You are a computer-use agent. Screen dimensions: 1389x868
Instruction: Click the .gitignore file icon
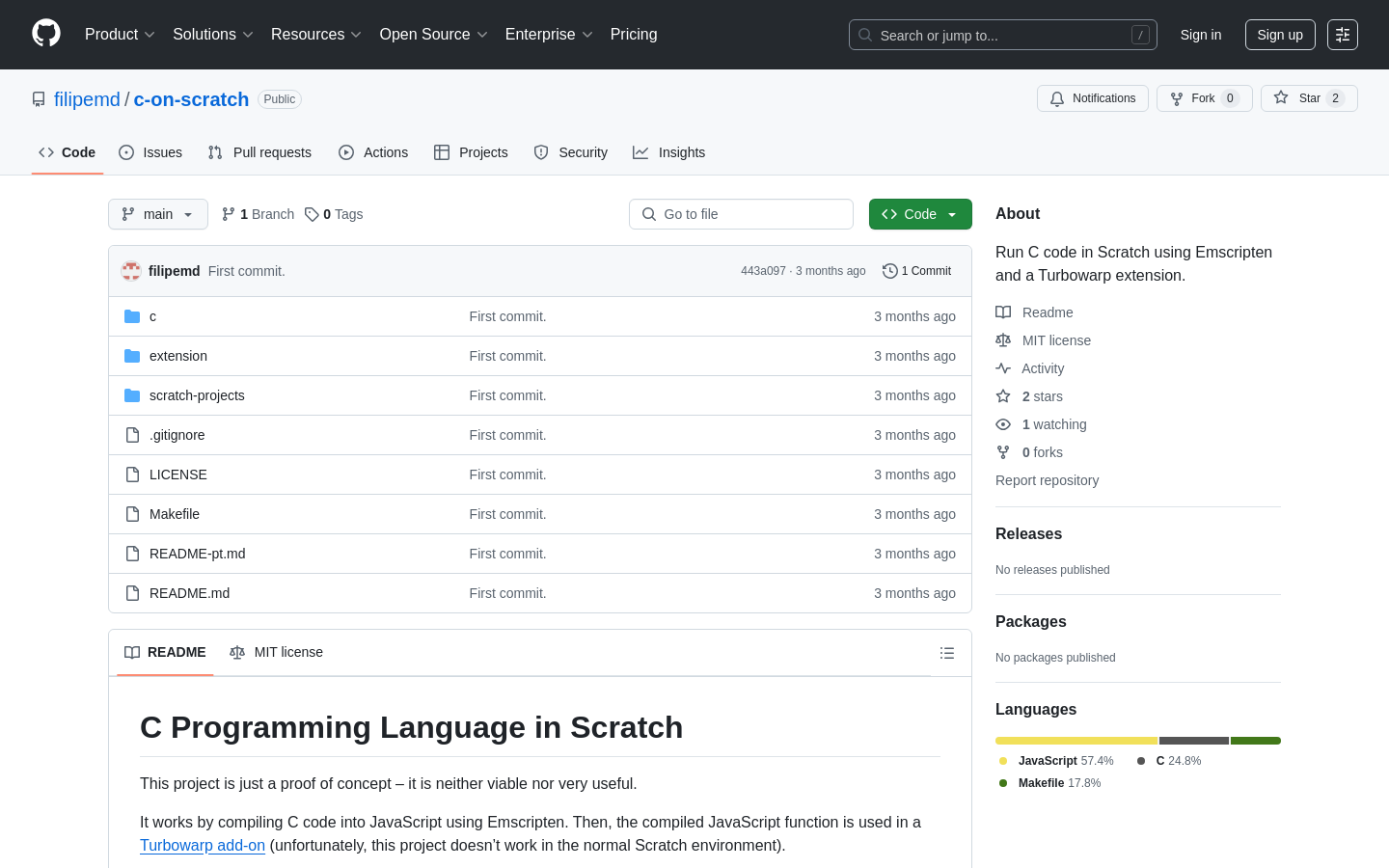(x=132, y=435)
